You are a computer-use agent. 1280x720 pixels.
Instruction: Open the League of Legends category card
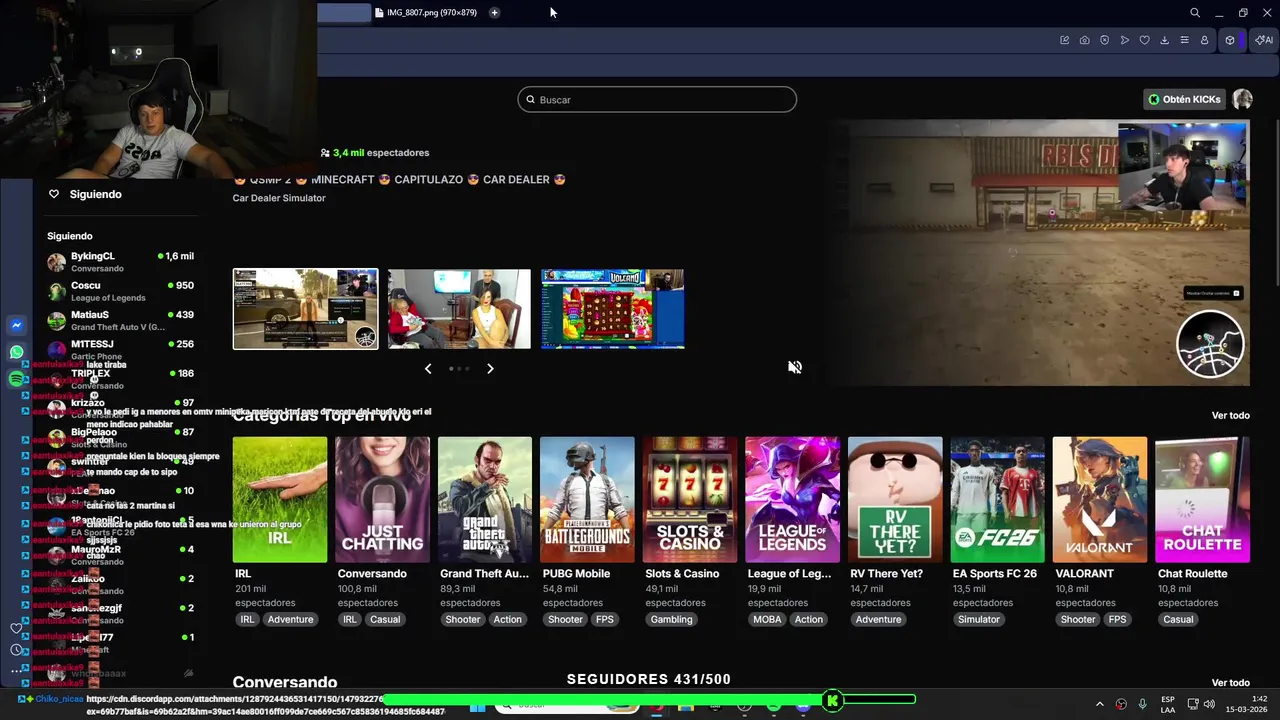(x=792, y=499)
